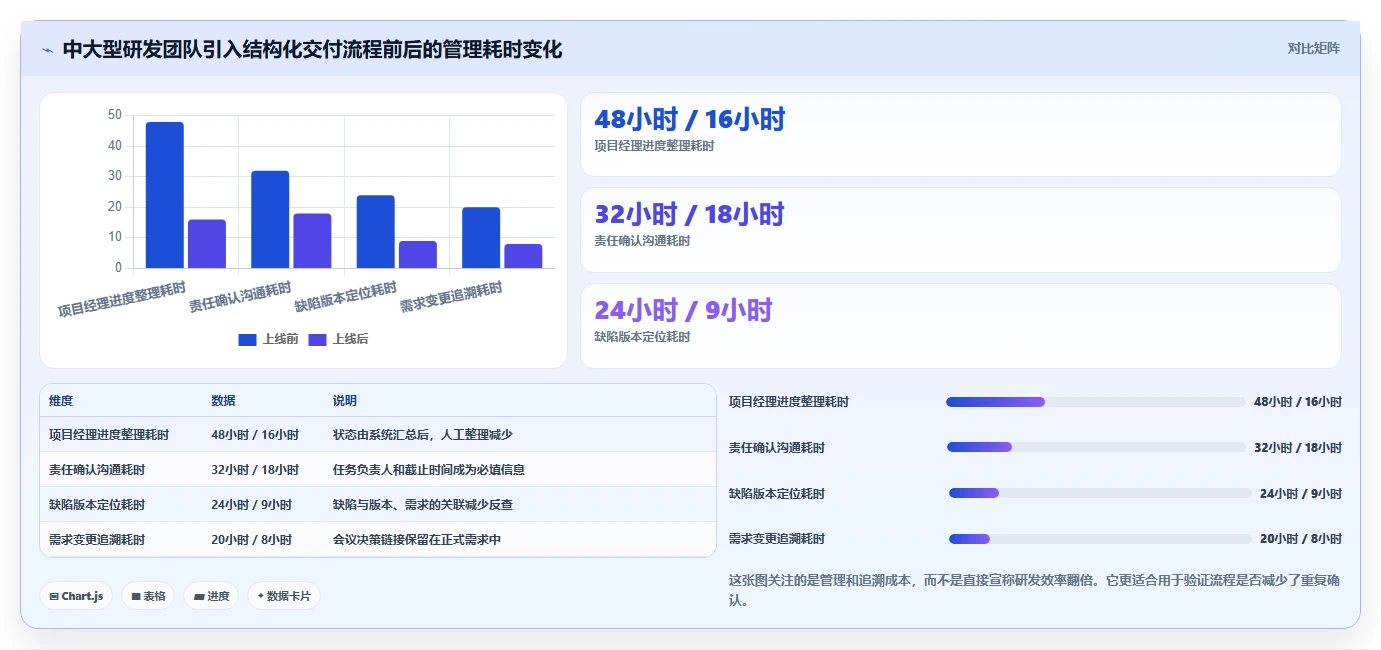Click the y-axis label 30 on chart
1381x650 pixels.
click(x=114, y=176)
